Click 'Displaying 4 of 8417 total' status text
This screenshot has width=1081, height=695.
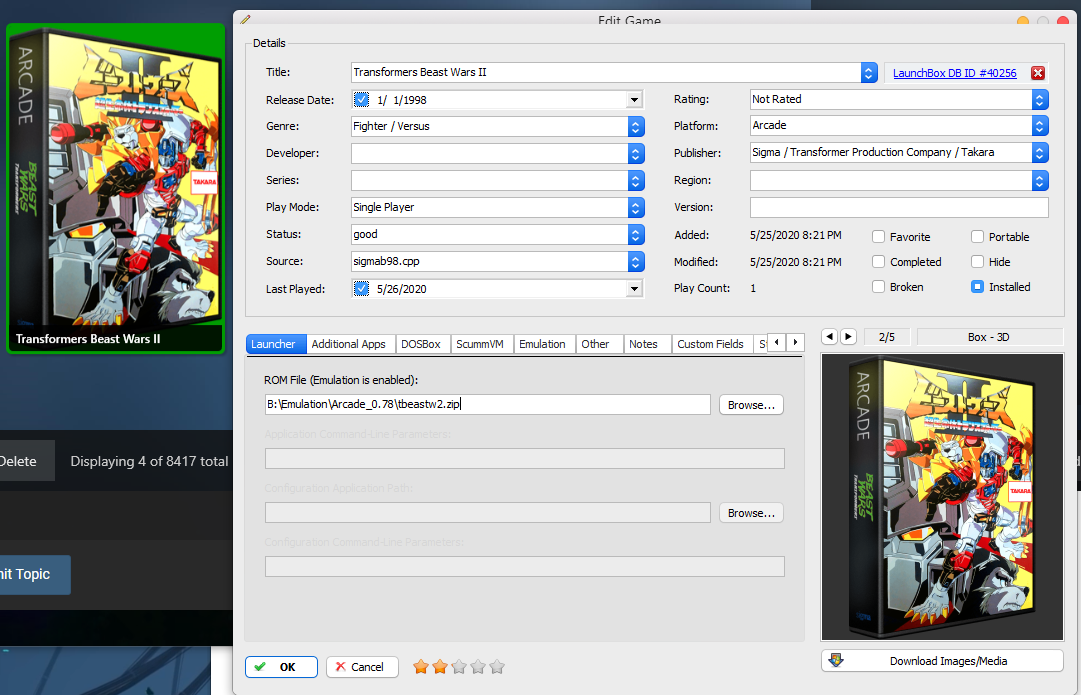coord(149,461)
